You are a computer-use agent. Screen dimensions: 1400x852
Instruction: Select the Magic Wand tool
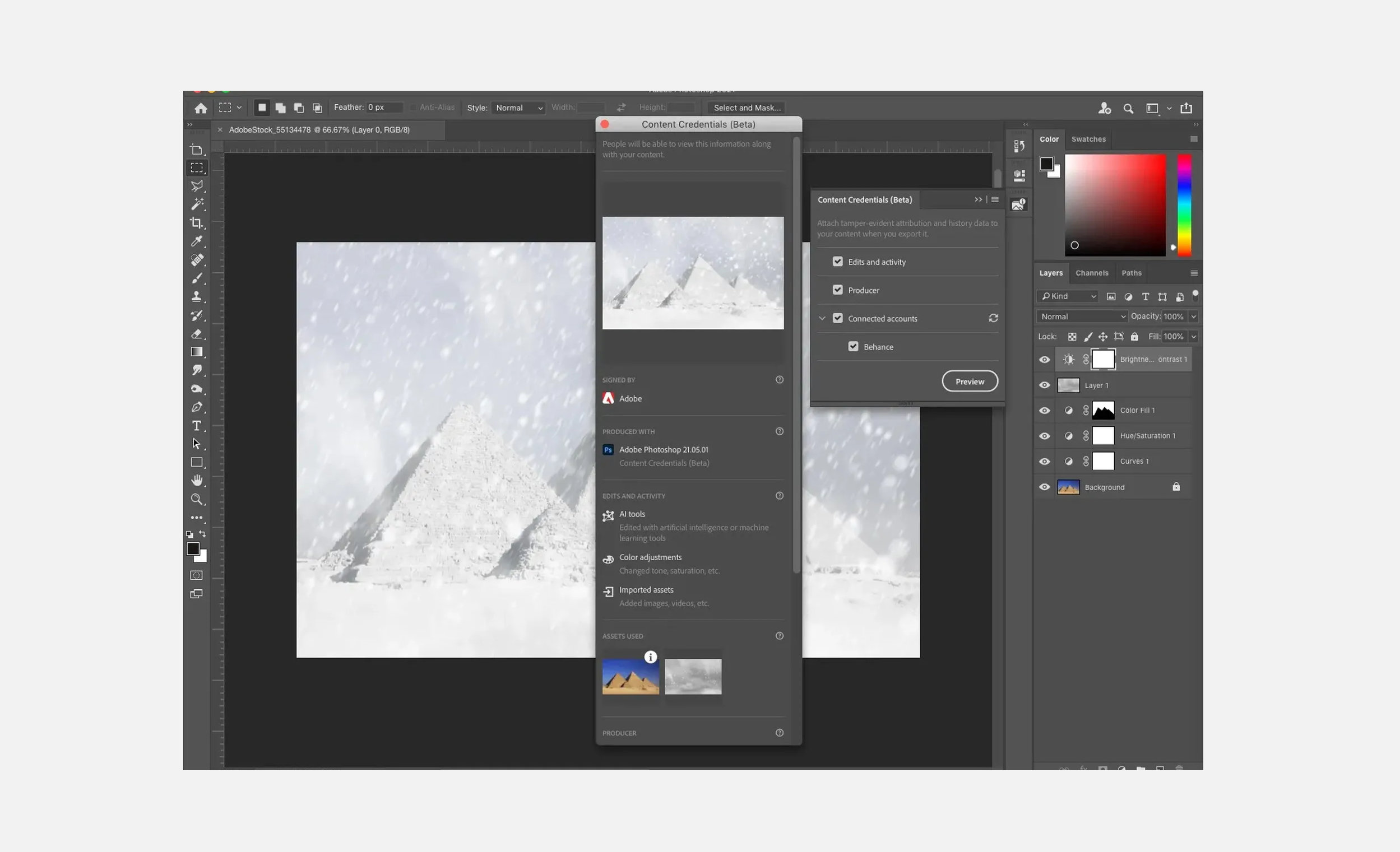197,204
